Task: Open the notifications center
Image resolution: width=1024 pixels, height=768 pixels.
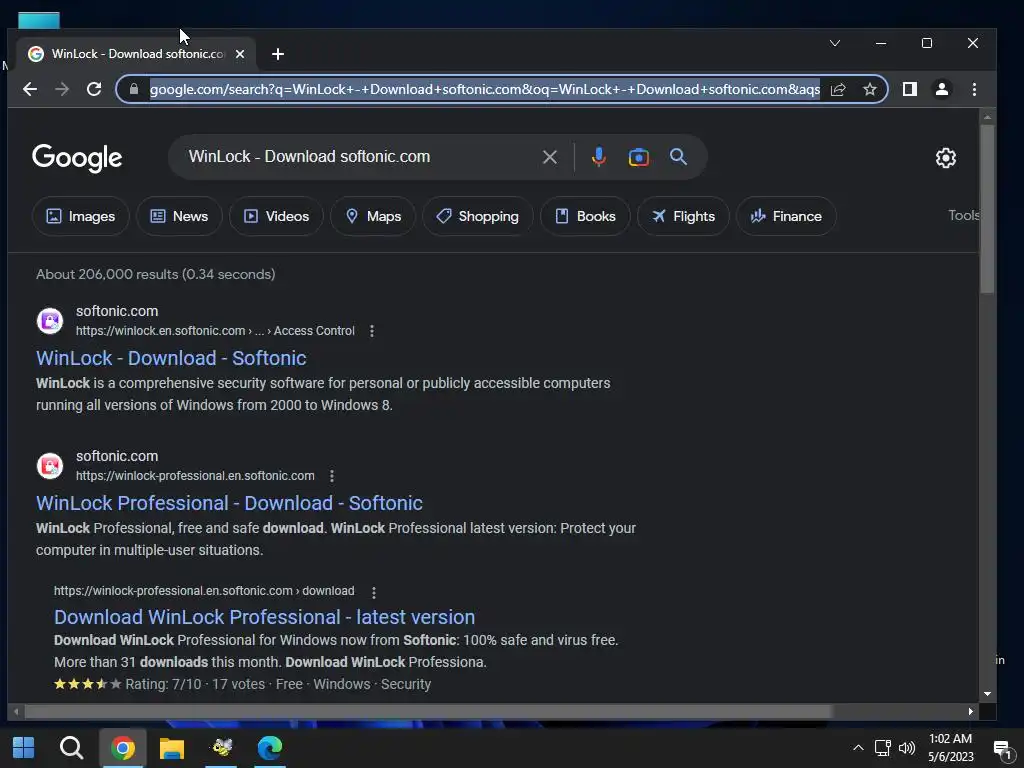Action: [x=1002, y=749]
